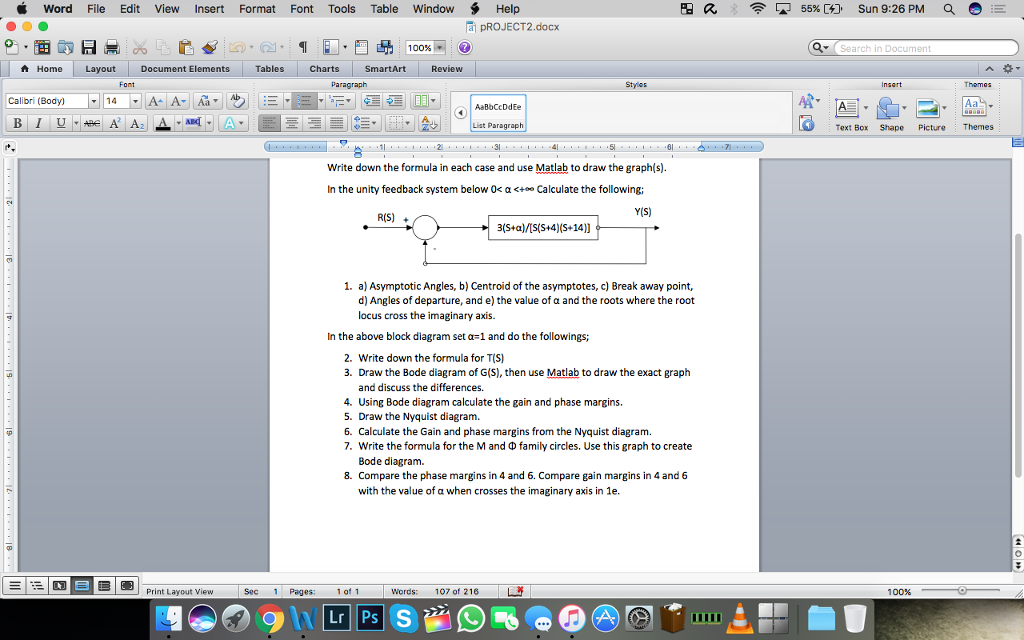Click the Save document icon

89,48
